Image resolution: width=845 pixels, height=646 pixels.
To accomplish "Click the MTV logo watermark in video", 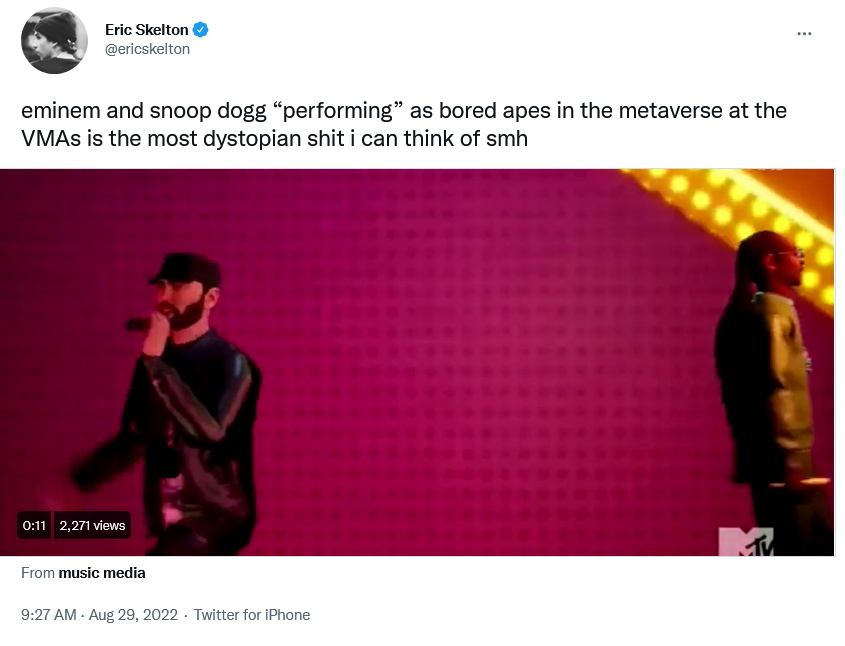I will (x=746, y=541).
